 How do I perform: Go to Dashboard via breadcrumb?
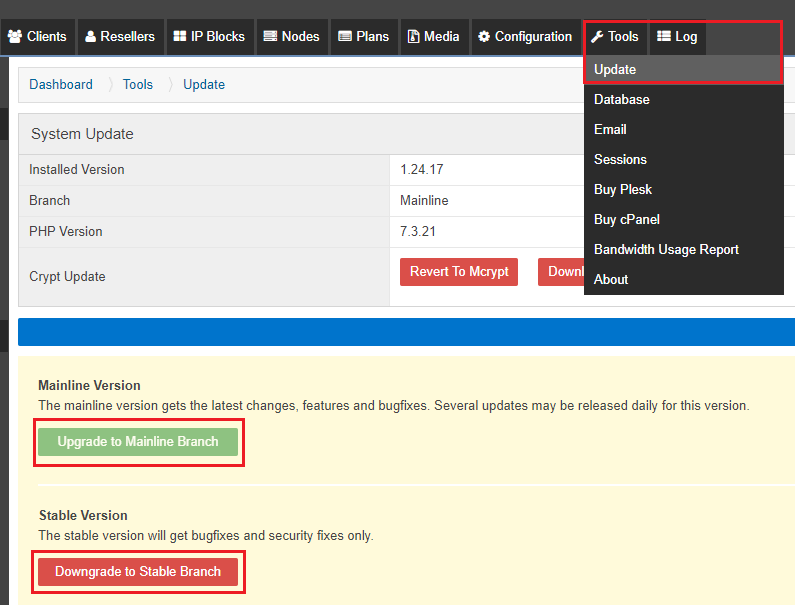pyautogui.click(x=61, y=84)
